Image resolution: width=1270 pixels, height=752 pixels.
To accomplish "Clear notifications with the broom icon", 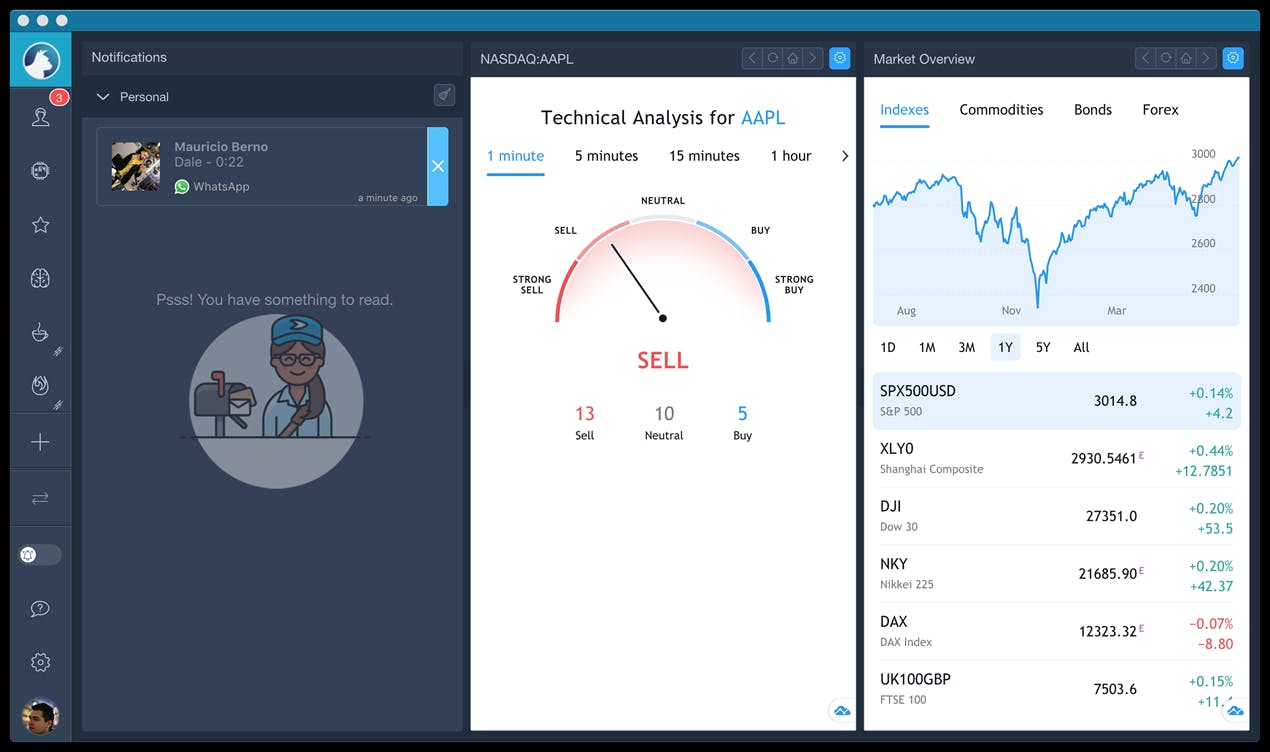I will tap(445, 95).
